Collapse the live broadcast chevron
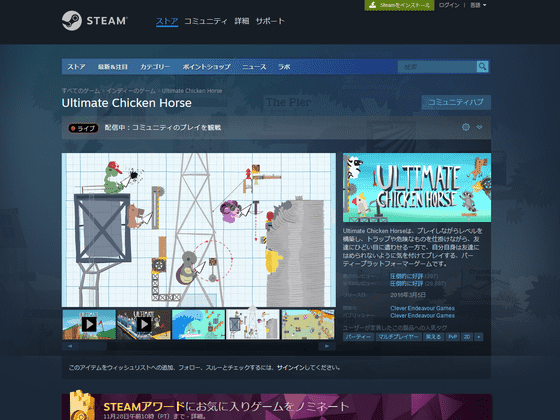The image size is (560, 420). coord(479,127)
